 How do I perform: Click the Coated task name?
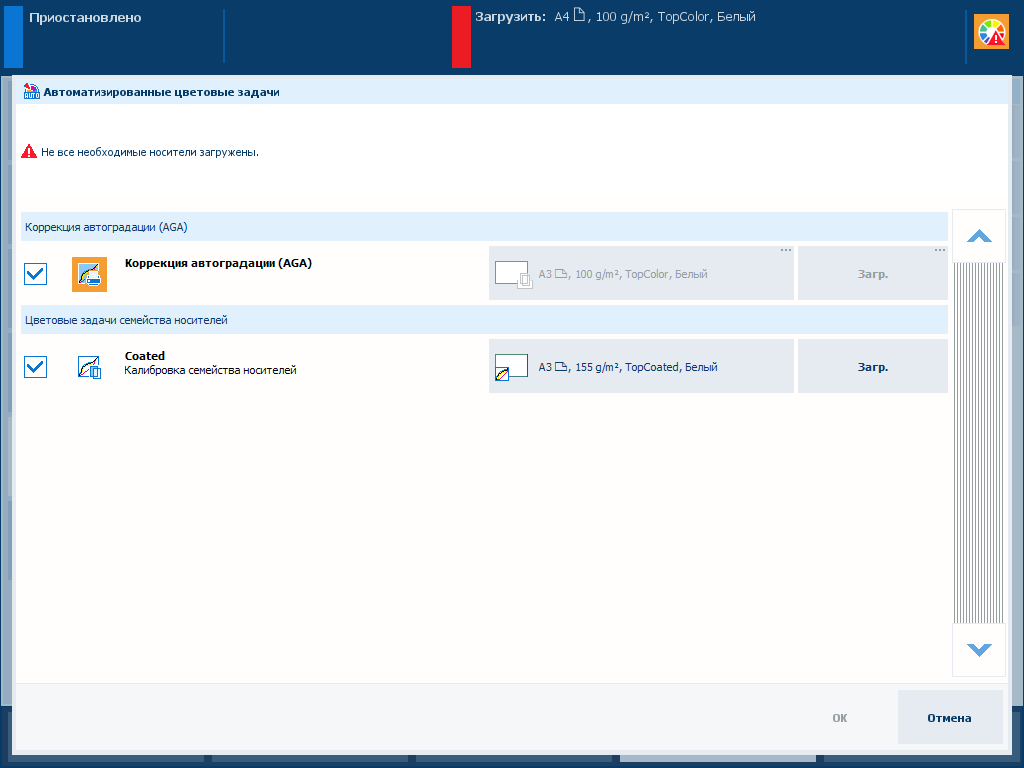click(x=144, y=356)
